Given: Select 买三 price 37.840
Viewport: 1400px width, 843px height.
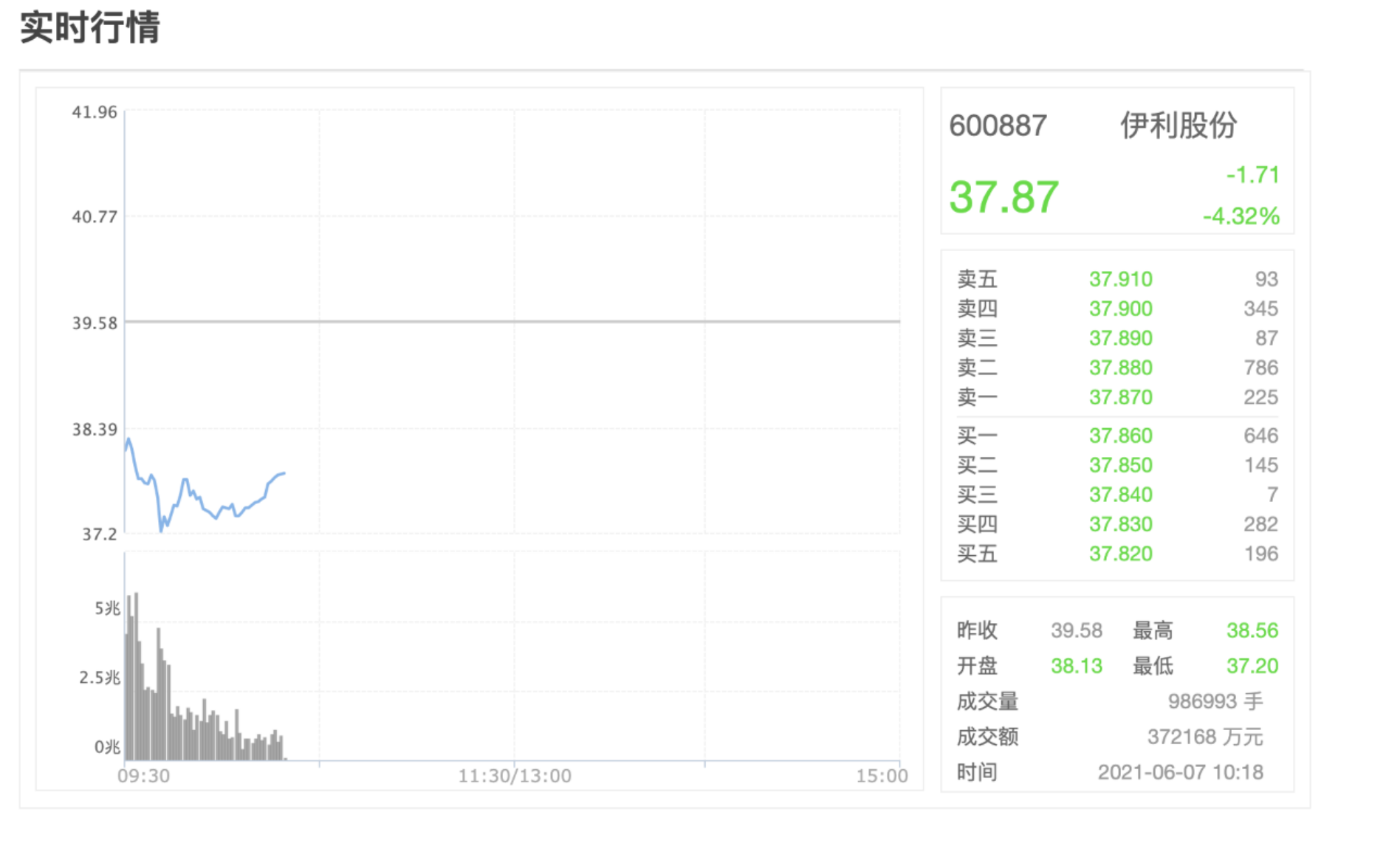Looking at the screenshot, I should coord(1120,495).
